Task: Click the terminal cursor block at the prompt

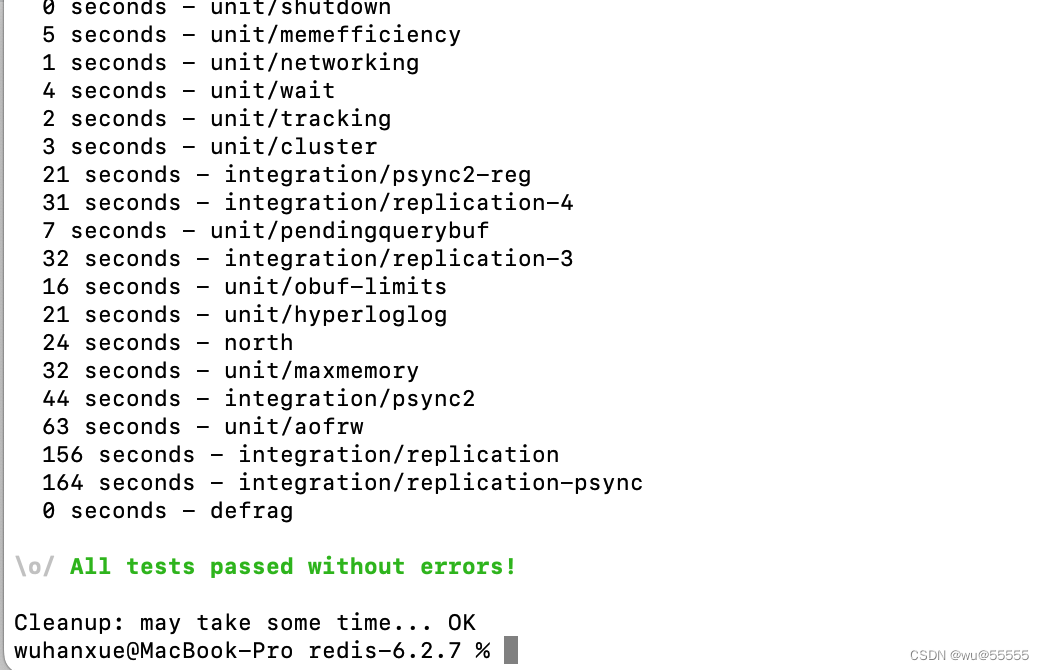Action: click(x=511, y=650)
